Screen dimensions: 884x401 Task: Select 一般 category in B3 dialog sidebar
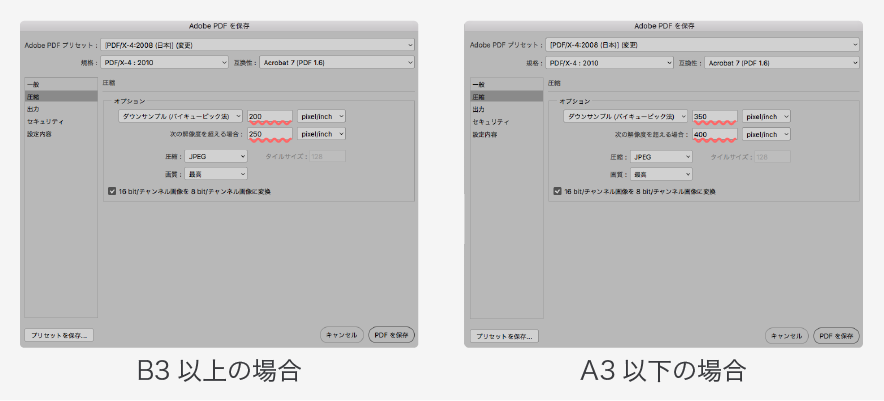(33, 85)
